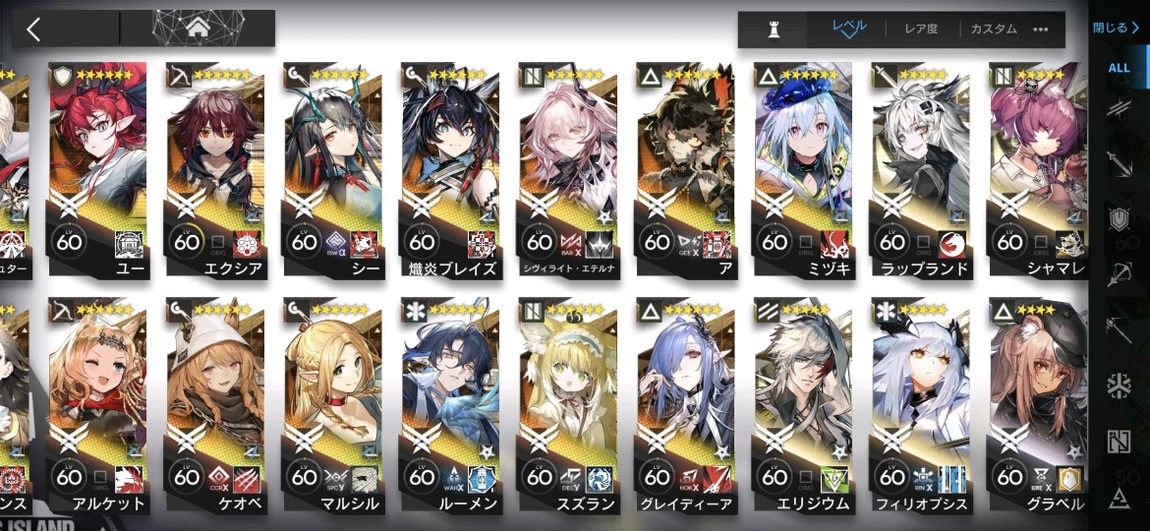Filter by Specialist triangle icon in sidebar
This screenshot has width=1150, height=531.
[x=1119, y=499]
